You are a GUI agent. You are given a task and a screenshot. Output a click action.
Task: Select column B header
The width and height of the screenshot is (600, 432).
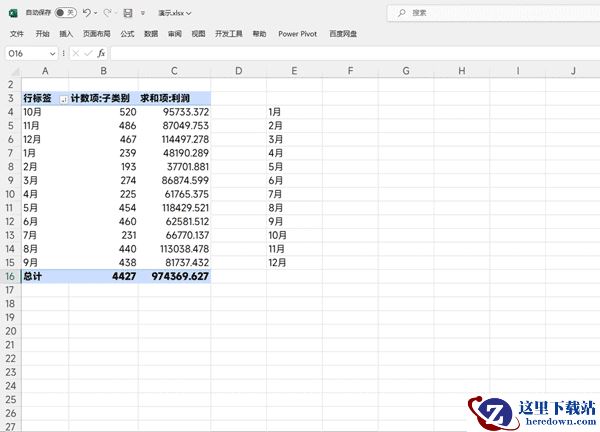point(103,71)
